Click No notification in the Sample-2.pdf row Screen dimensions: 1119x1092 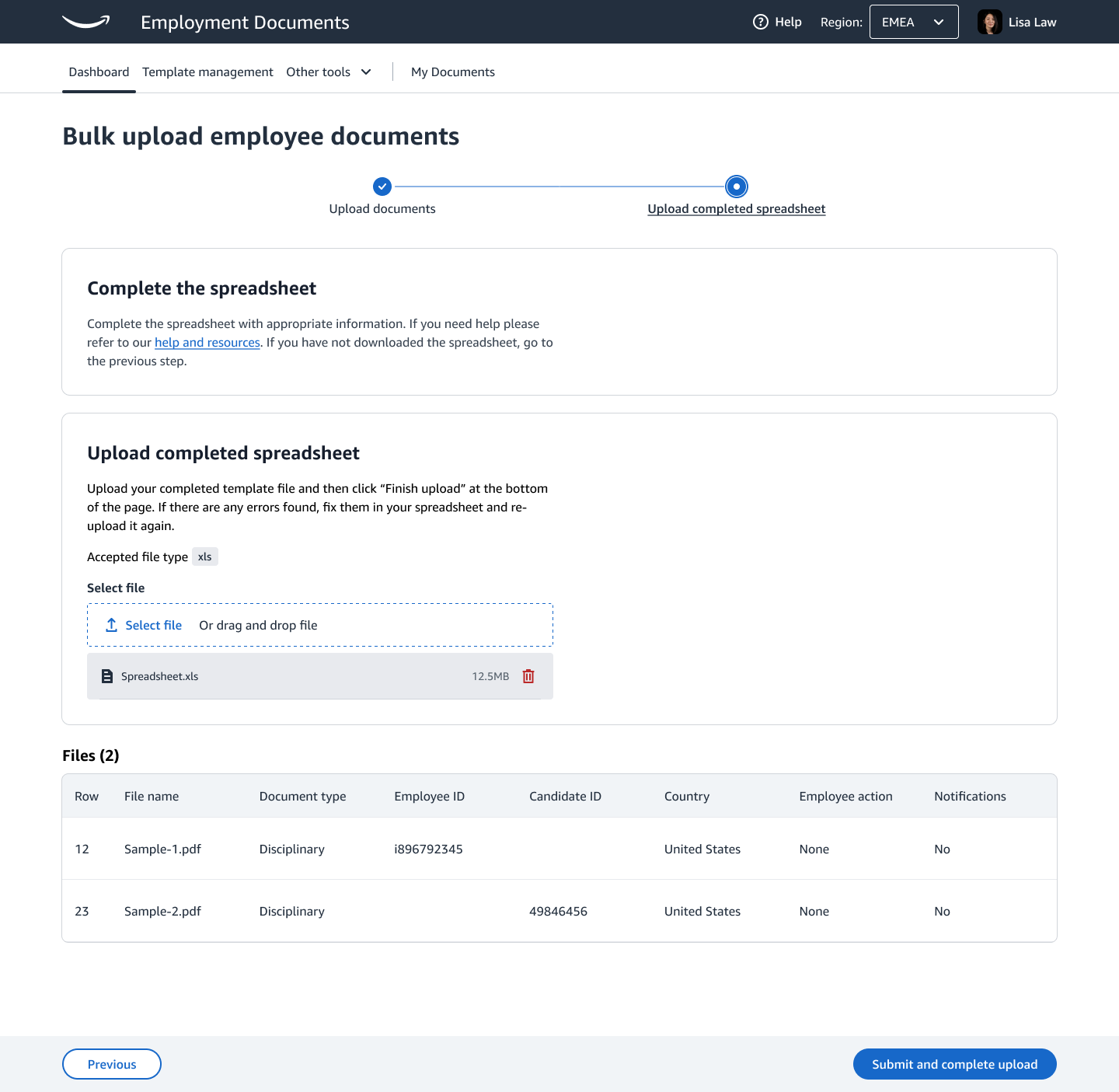tap(942, 911)
